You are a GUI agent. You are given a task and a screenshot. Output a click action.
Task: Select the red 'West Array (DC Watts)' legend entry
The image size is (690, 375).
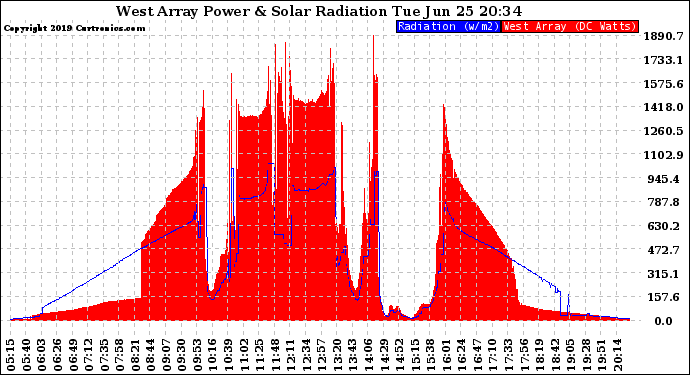tap(570, 26)
